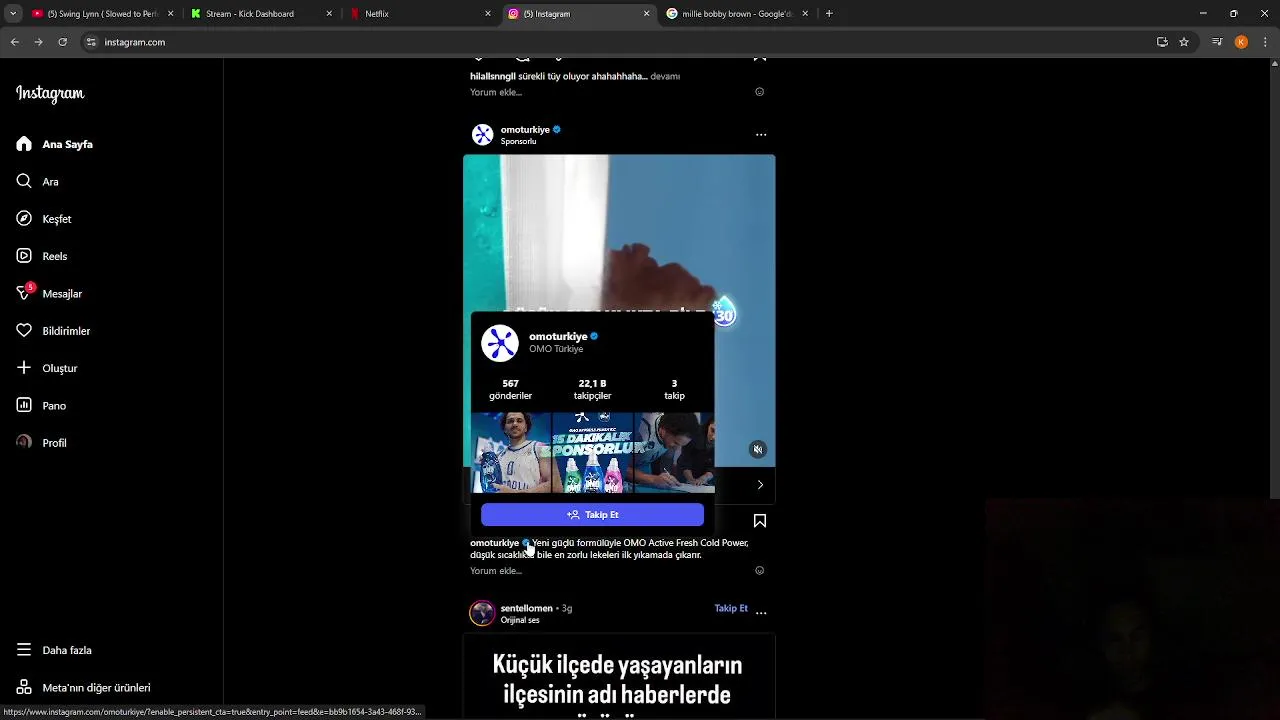Image resolution: width=1280 pixels, height=720 pixels.
Task: Go forward in browser history
Action: click(x=38, y=42)
